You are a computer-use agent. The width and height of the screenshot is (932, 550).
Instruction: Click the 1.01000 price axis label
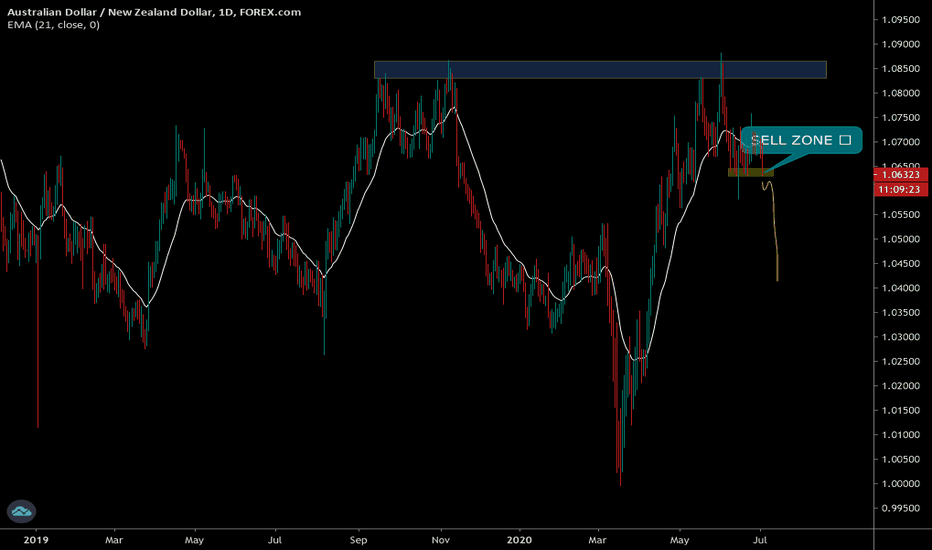tap(900, 434)
